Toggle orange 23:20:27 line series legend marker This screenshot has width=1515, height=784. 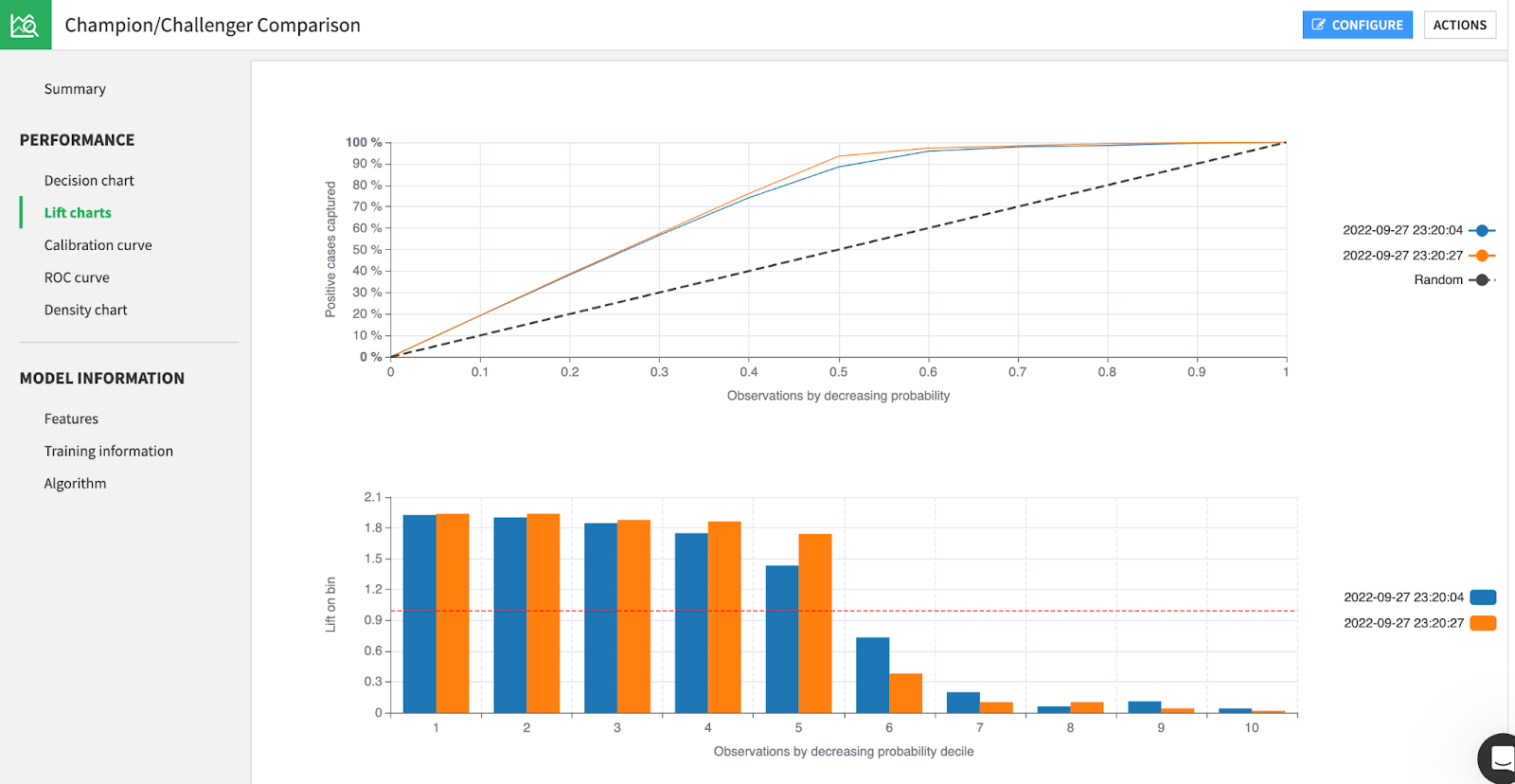pyautogui.click(x=1483, y=256)
